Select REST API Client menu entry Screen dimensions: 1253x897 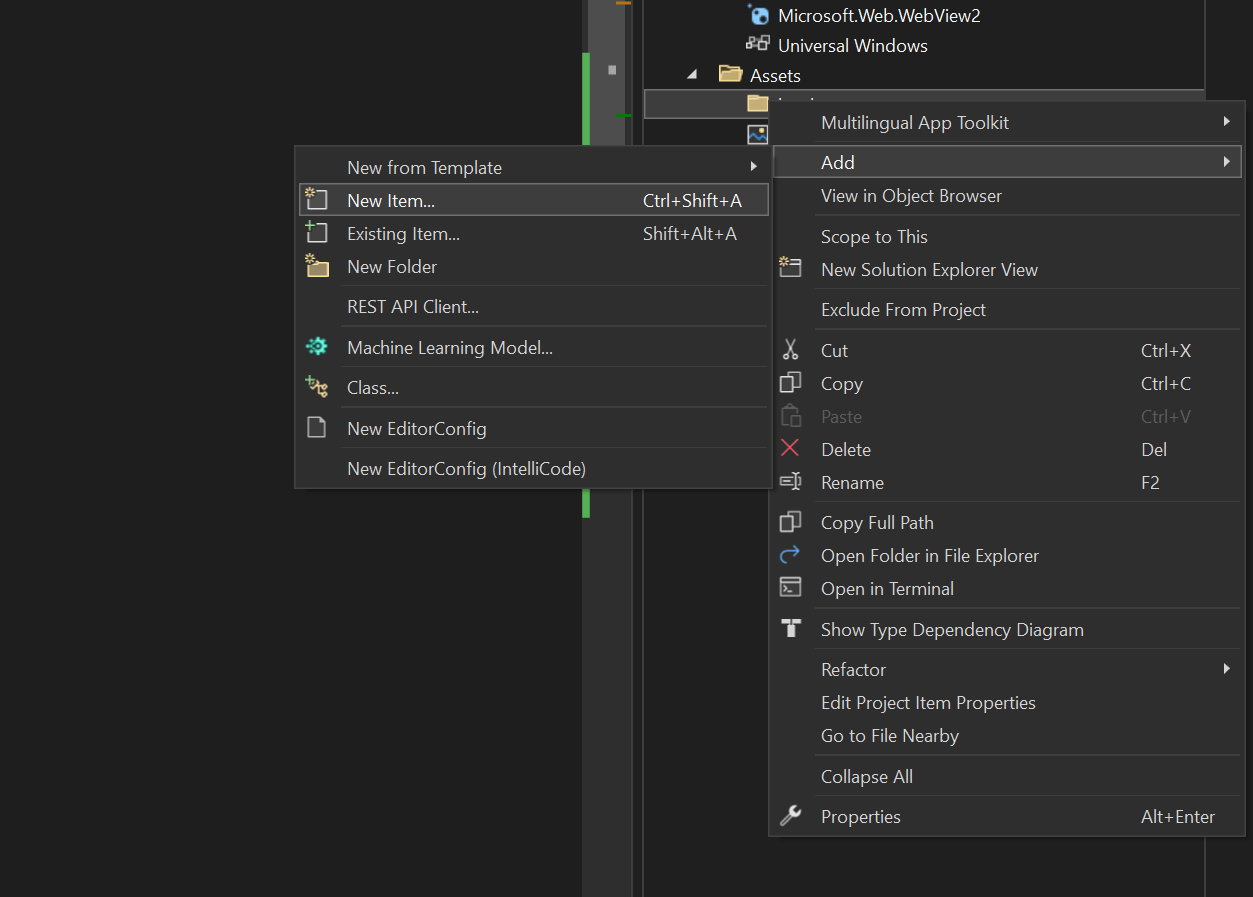pos(412,307)
